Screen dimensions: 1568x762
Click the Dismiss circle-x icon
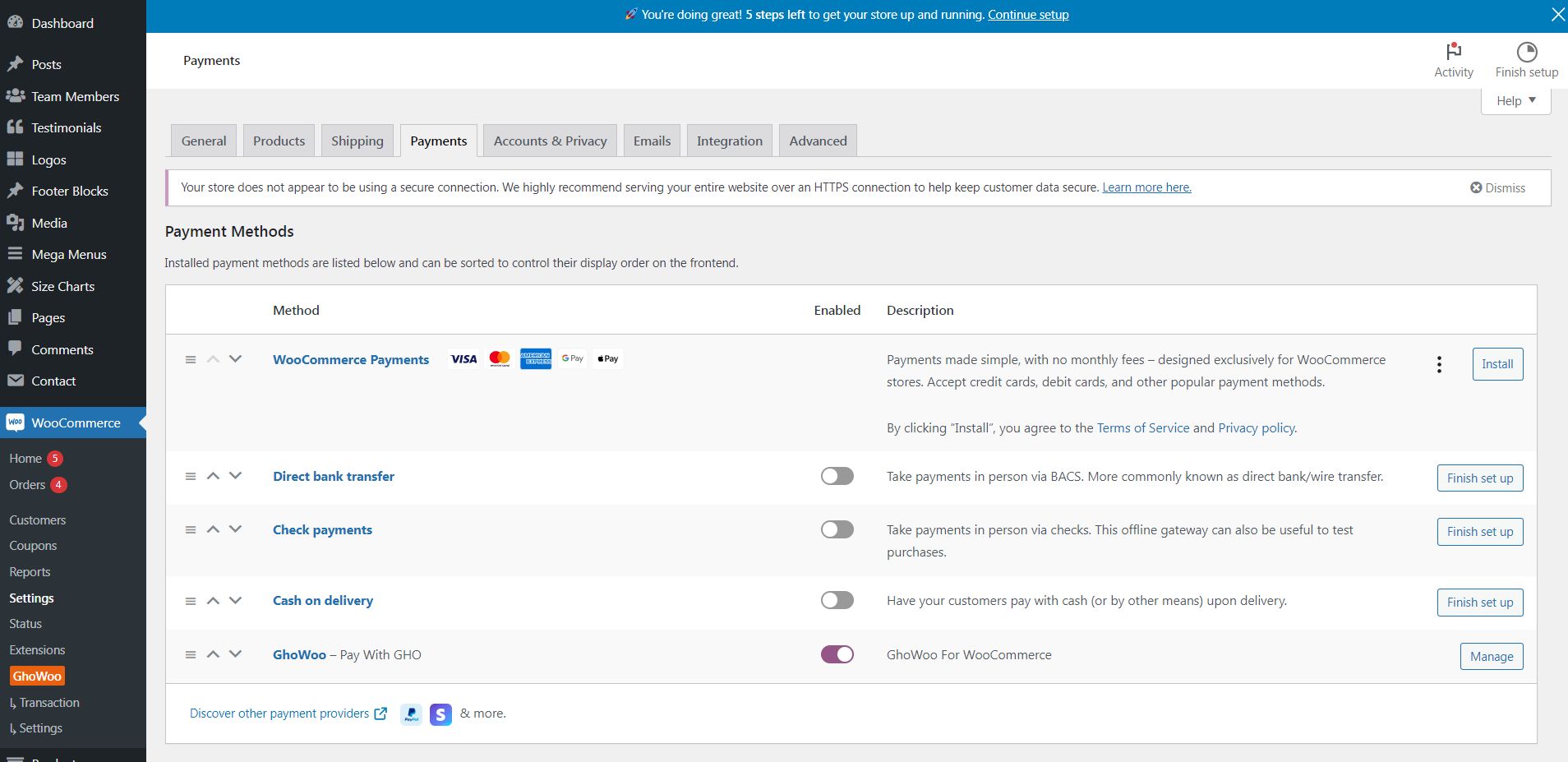(x=1476, y=188)
